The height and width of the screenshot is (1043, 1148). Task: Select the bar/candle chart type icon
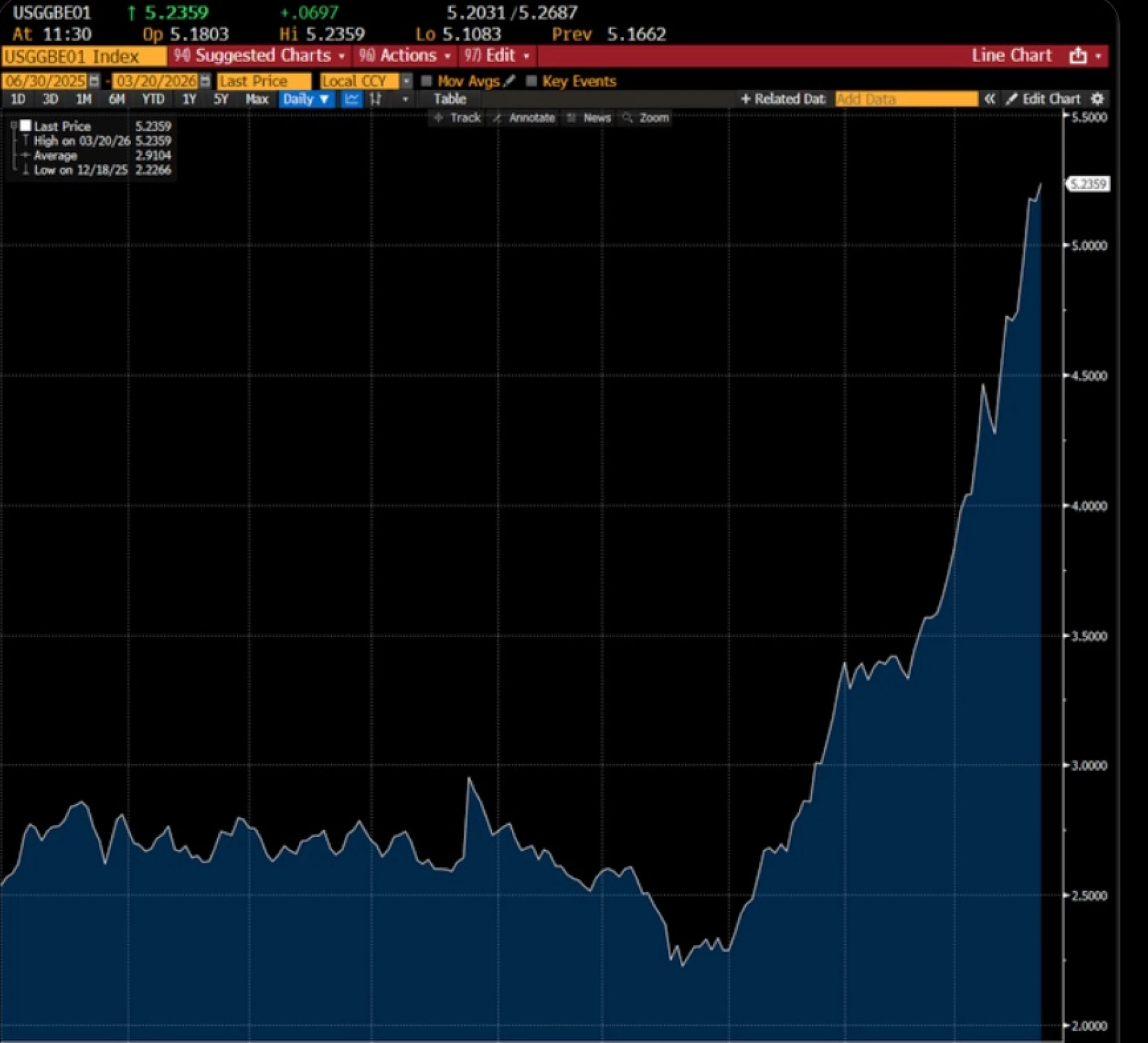(x=375, y=99)
